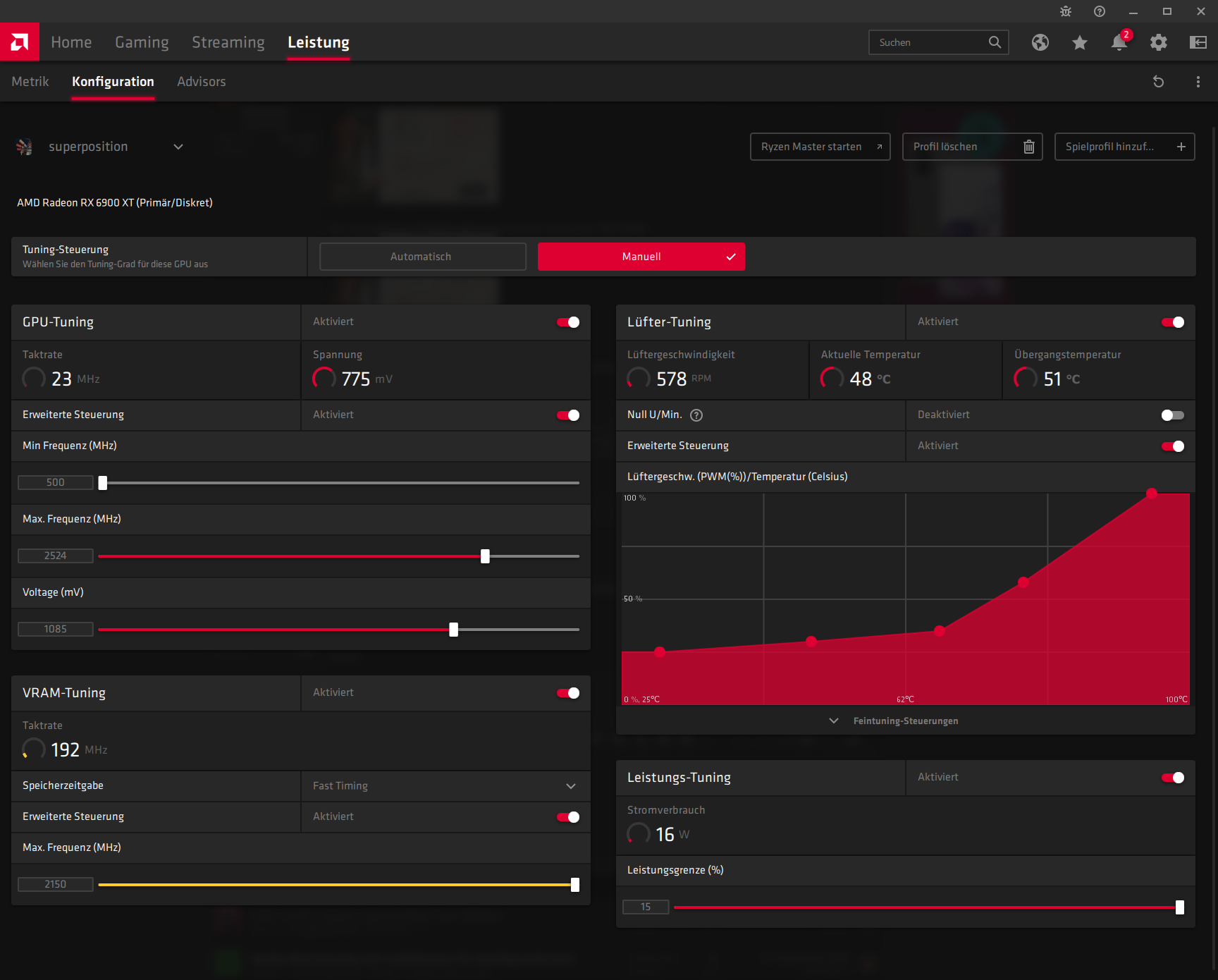
Task: Click Spielprofil hinzufügen button
Action: 1125,147
